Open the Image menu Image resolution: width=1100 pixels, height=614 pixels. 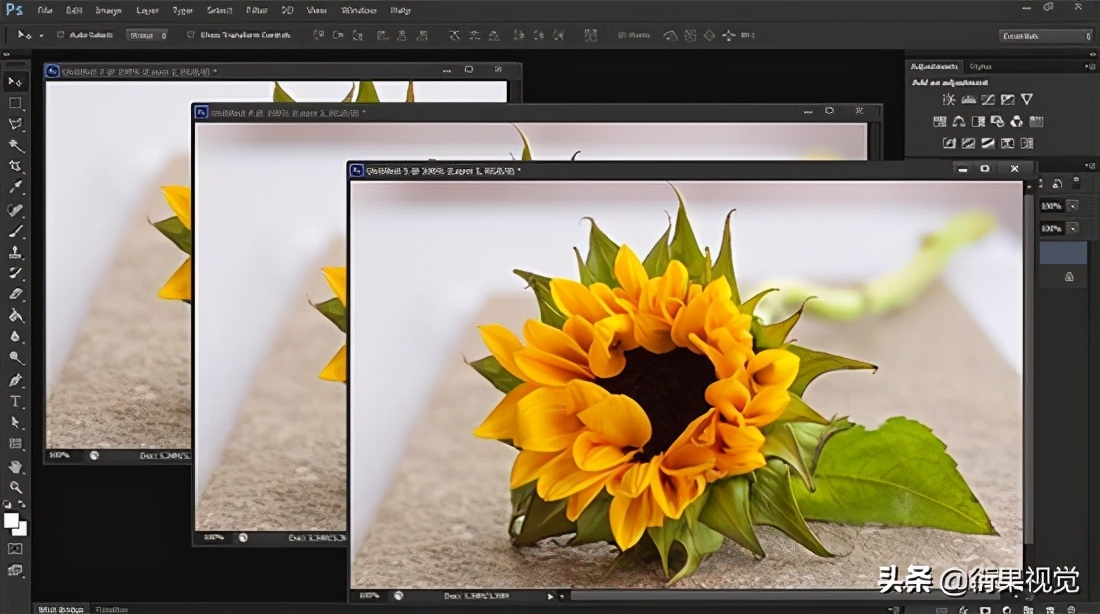pyautogui.click(x=108, y=10)
